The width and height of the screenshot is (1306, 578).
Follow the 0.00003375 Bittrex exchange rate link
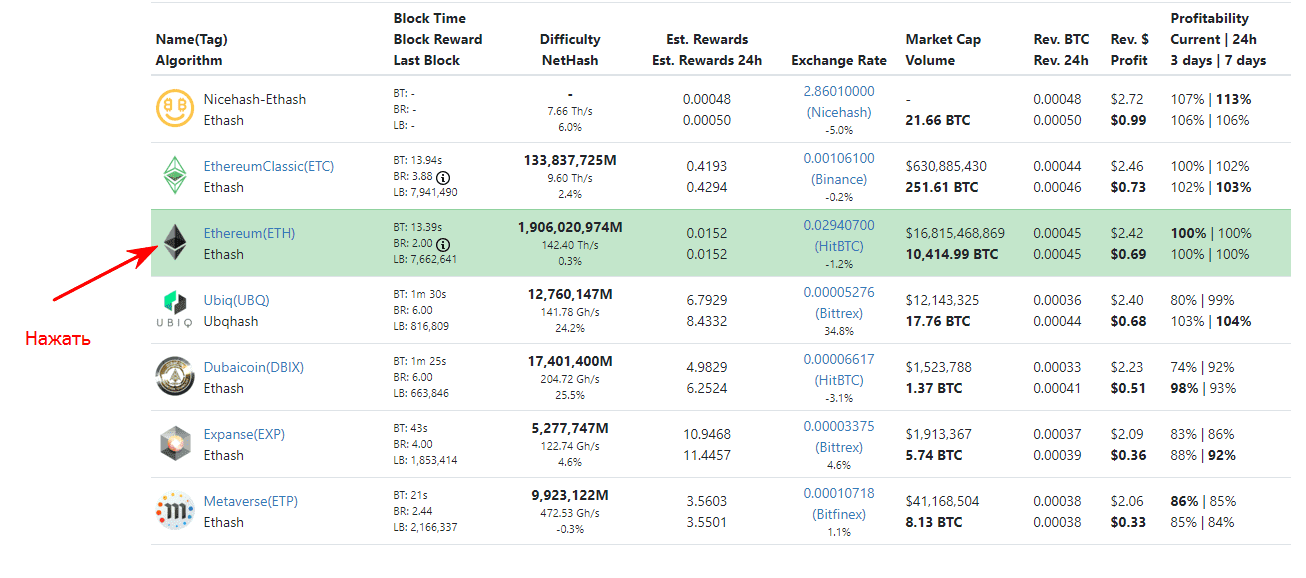point(839,436)
